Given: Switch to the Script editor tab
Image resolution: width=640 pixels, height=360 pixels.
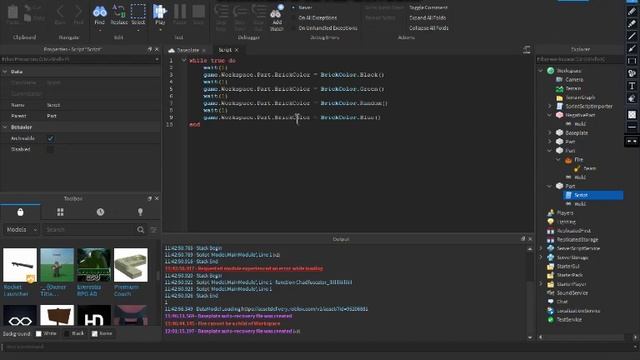Looking at the screenshot, I should pyautogui.click(x=225, y=50).
